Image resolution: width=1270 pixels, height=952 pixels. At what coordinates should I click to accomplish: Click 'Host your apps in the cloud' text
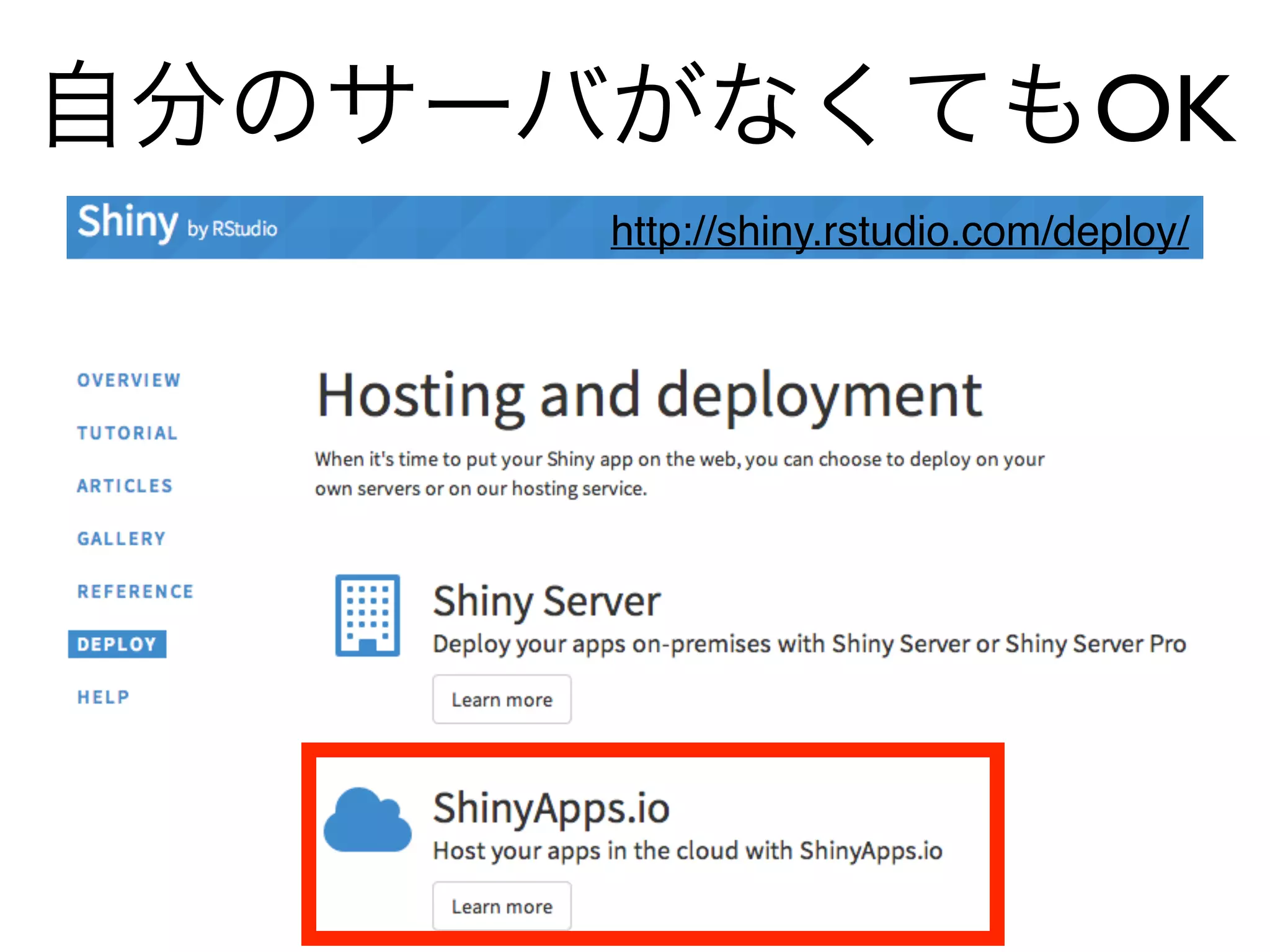[688, 852]
